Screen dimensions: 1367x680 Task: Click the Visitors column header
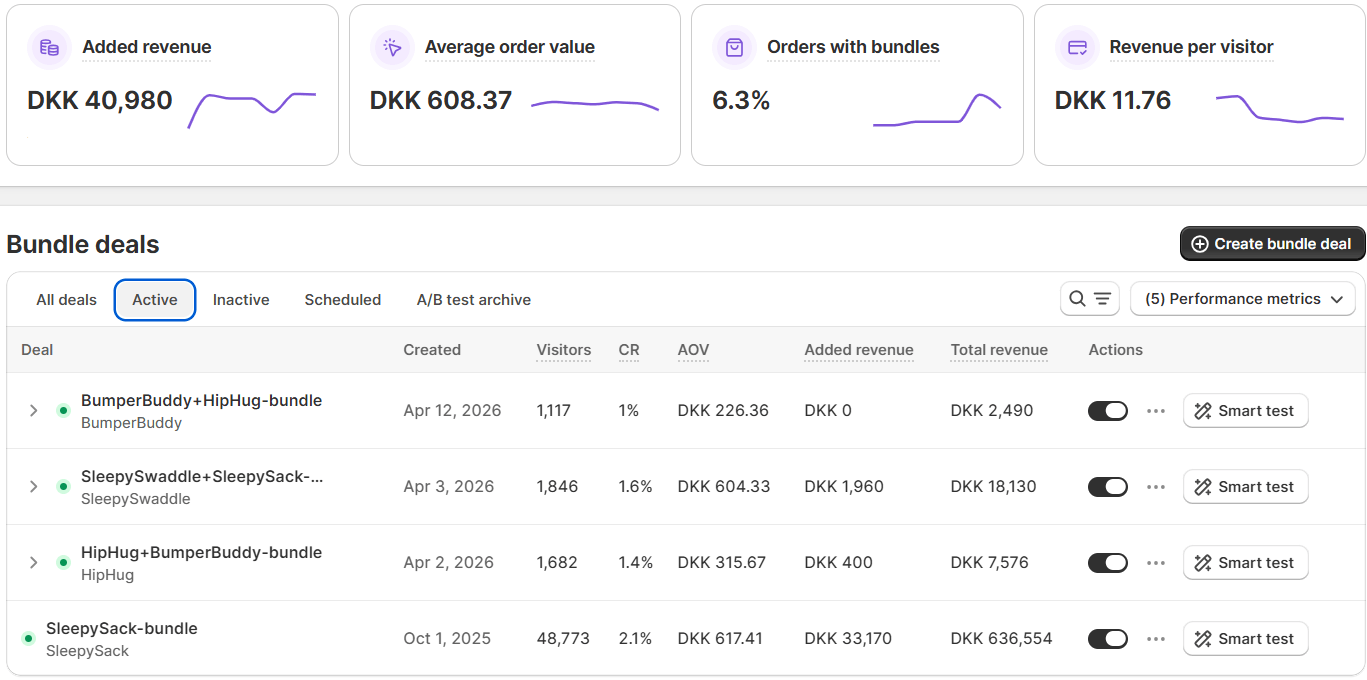(x=564, y=350)
